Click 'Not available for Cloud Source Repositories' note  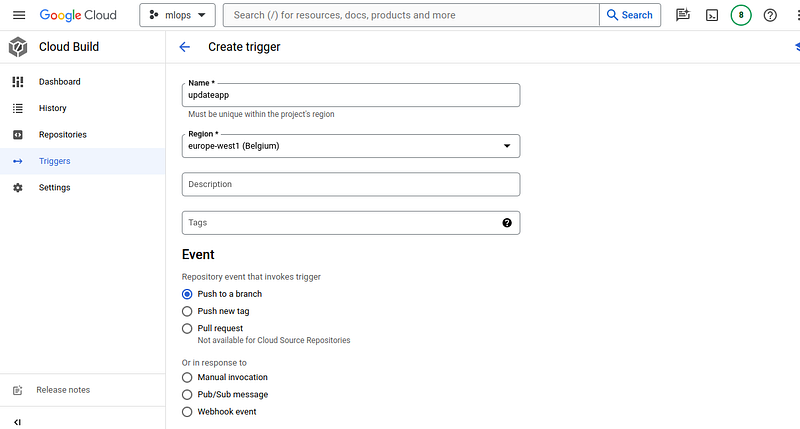tap(274, 340)
